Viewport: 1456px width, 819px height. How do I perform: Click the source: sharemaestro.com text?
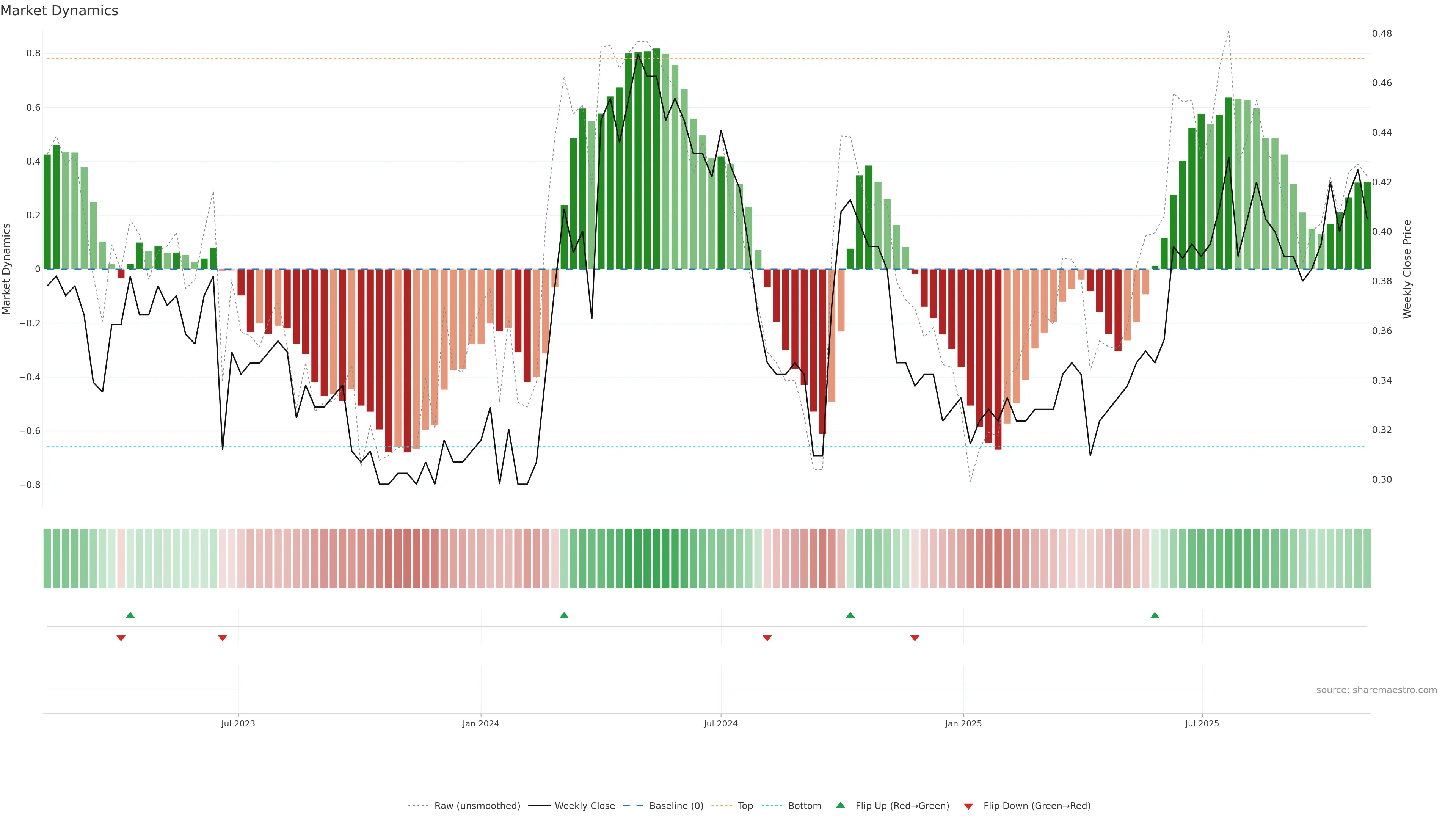click(x=1376, y=690)
